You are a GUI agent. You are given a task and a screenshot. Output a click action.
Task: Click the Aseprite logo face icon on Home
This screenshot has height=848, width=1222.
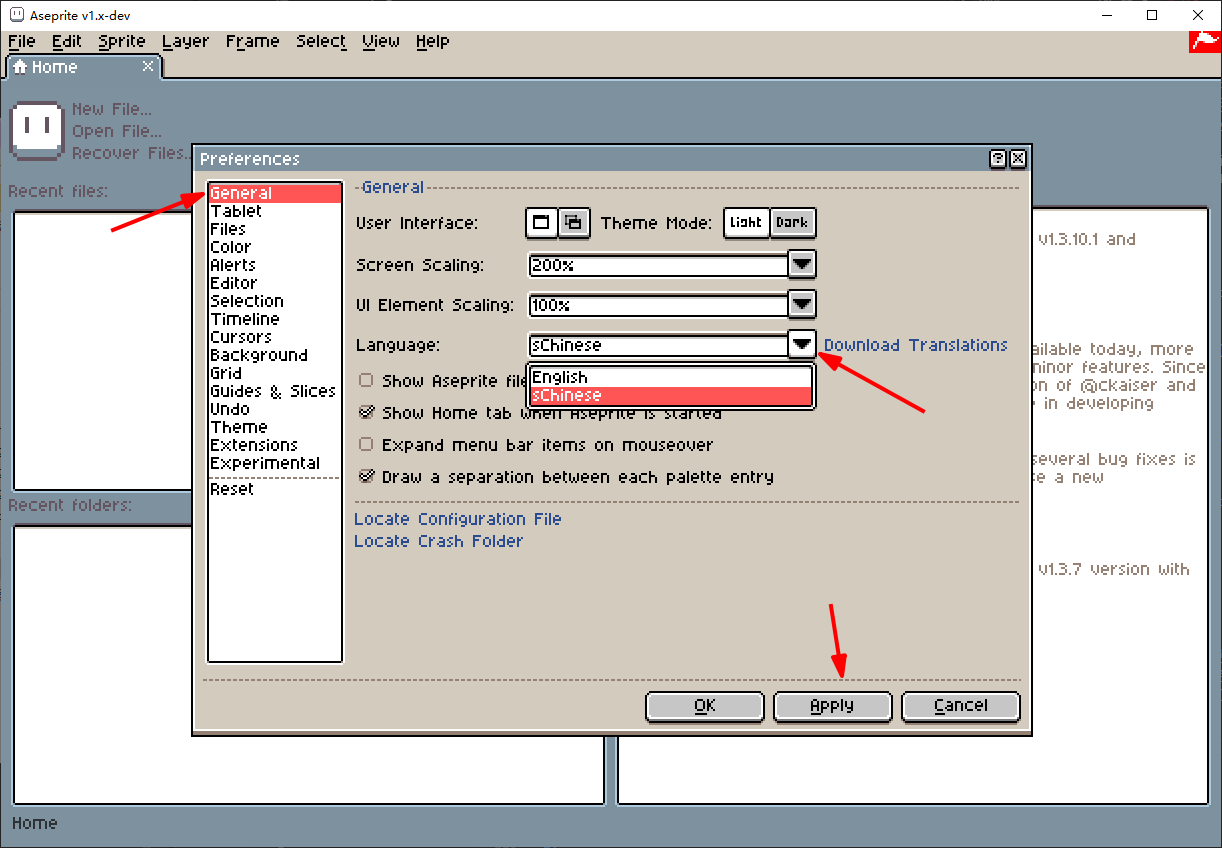coord(38,129)
